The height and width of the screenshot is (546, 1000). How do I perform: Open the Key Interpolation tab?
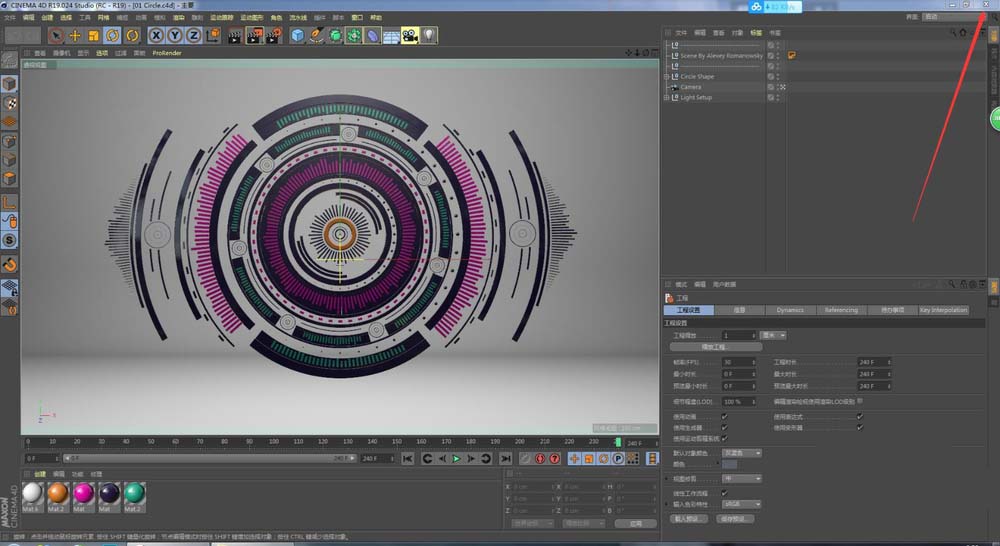(x=943, y=310)
